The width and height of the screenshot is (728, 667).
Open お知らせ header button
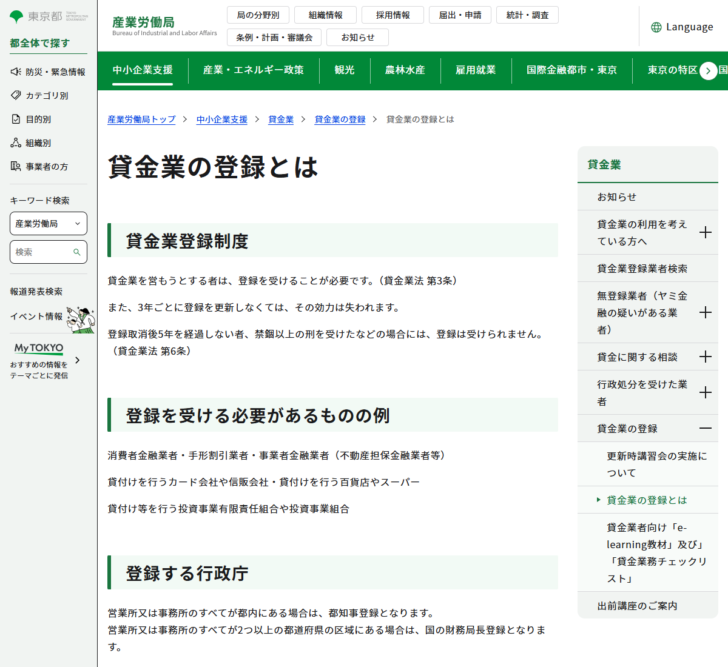(x=358, y=37)
